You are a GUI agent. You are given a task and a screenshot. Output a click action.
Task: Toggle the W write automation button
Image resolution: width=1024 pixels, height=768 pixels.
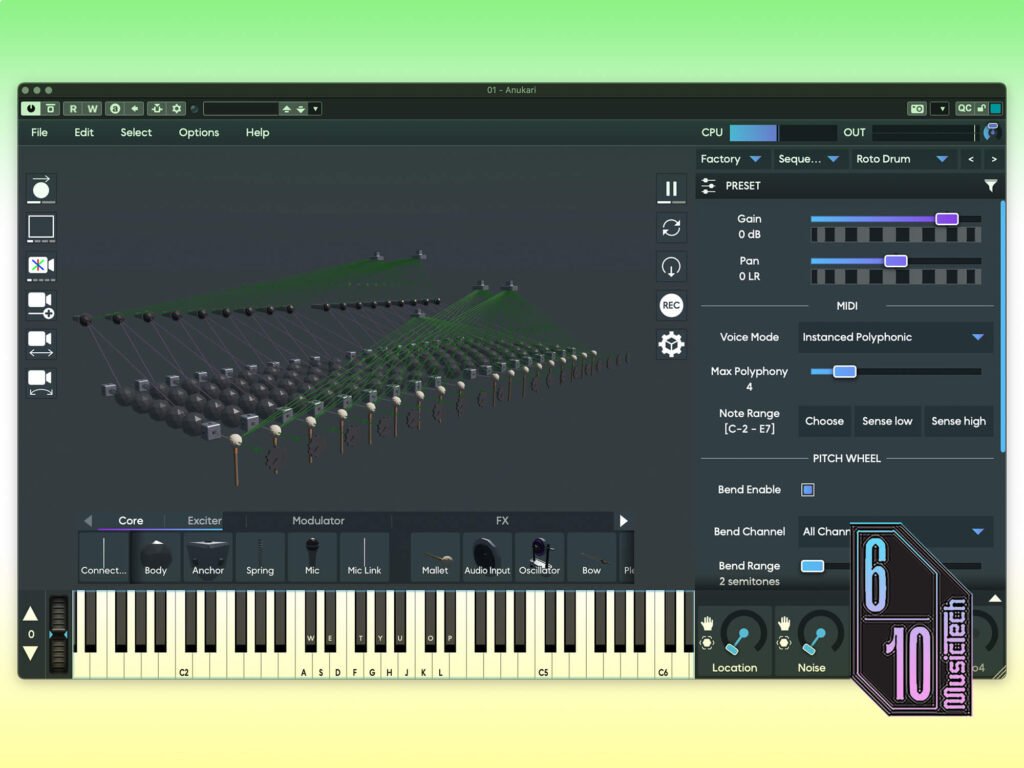pos(93,108)
